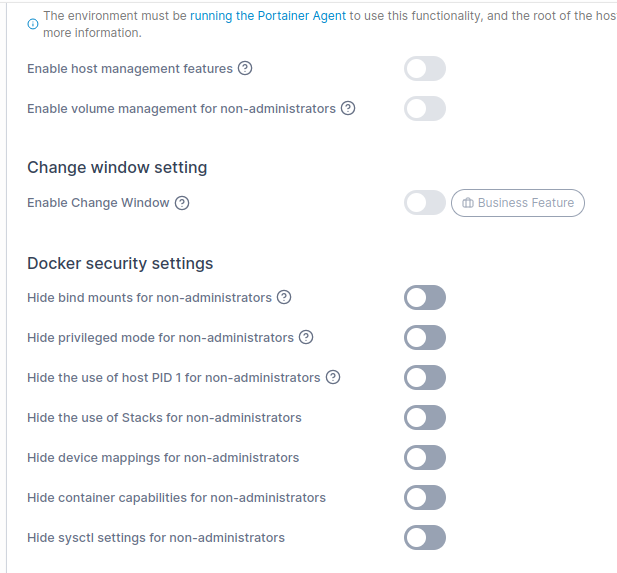Toggle Hide container capabilities for non-administrators
The width and height of the screenshot is (617, 573).
(424, 497)
